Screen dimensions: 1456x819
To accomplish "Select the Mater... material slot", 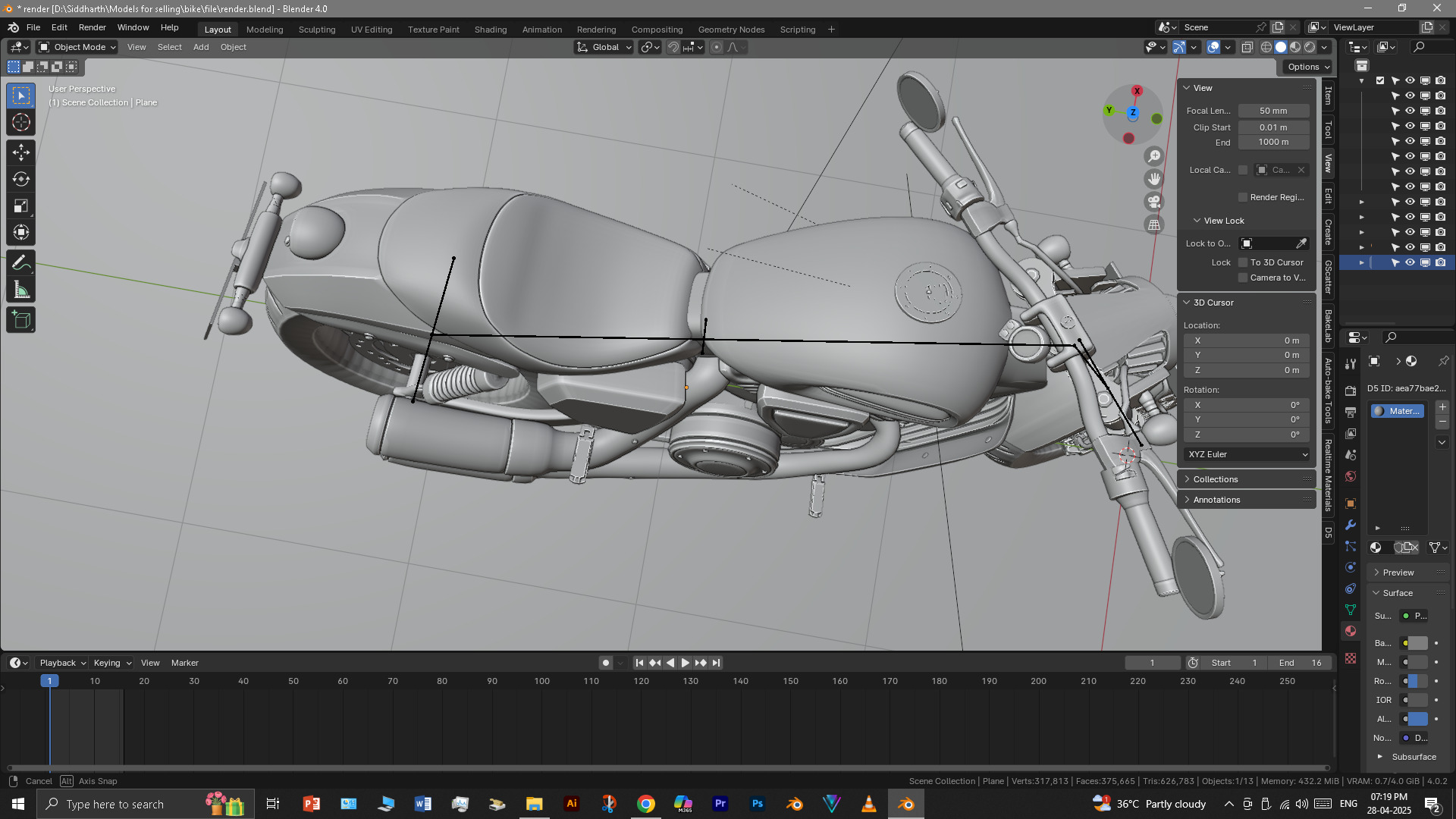I will tap(1397, 411).
